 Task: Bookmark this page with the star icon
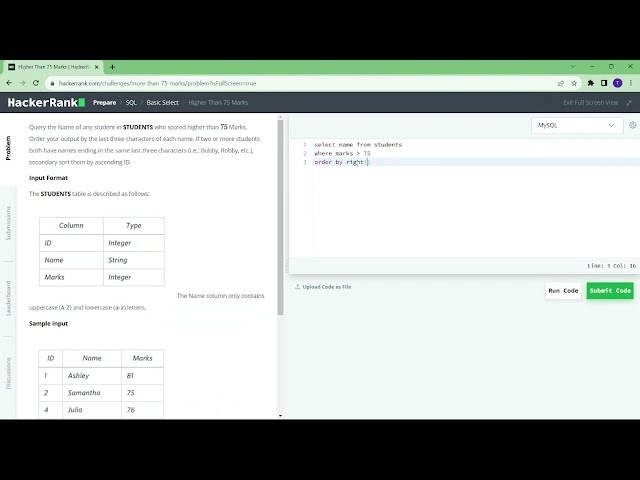574,83
